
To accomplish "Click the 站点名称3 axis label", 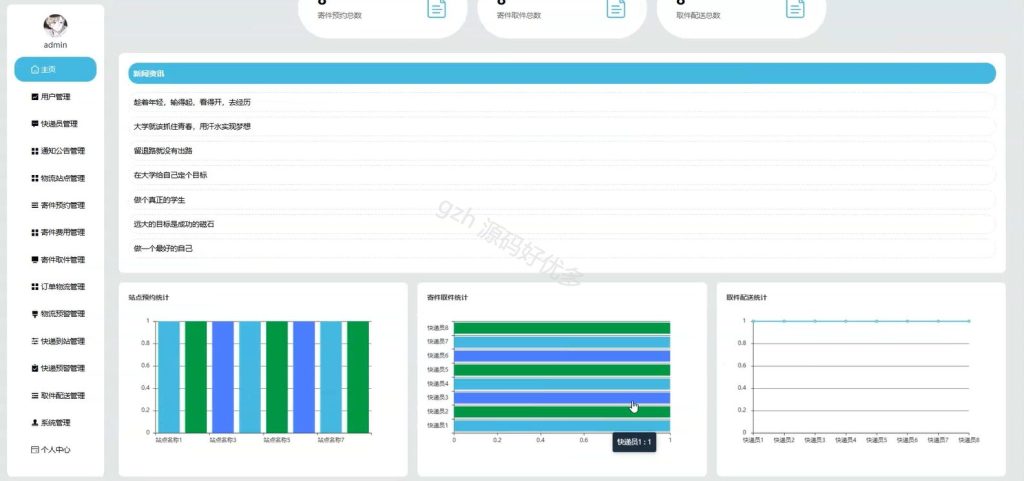I will click(223, 441).
